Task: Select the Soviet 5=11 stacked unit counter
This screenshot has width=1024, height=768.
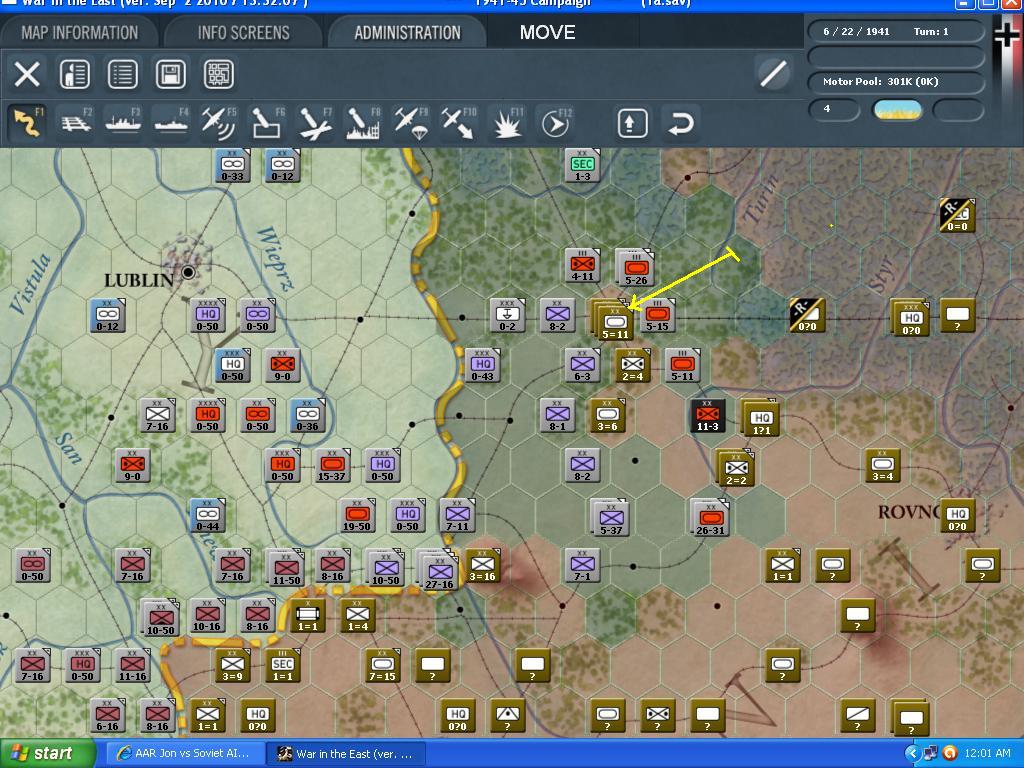Action: click(x=614, y=321)
